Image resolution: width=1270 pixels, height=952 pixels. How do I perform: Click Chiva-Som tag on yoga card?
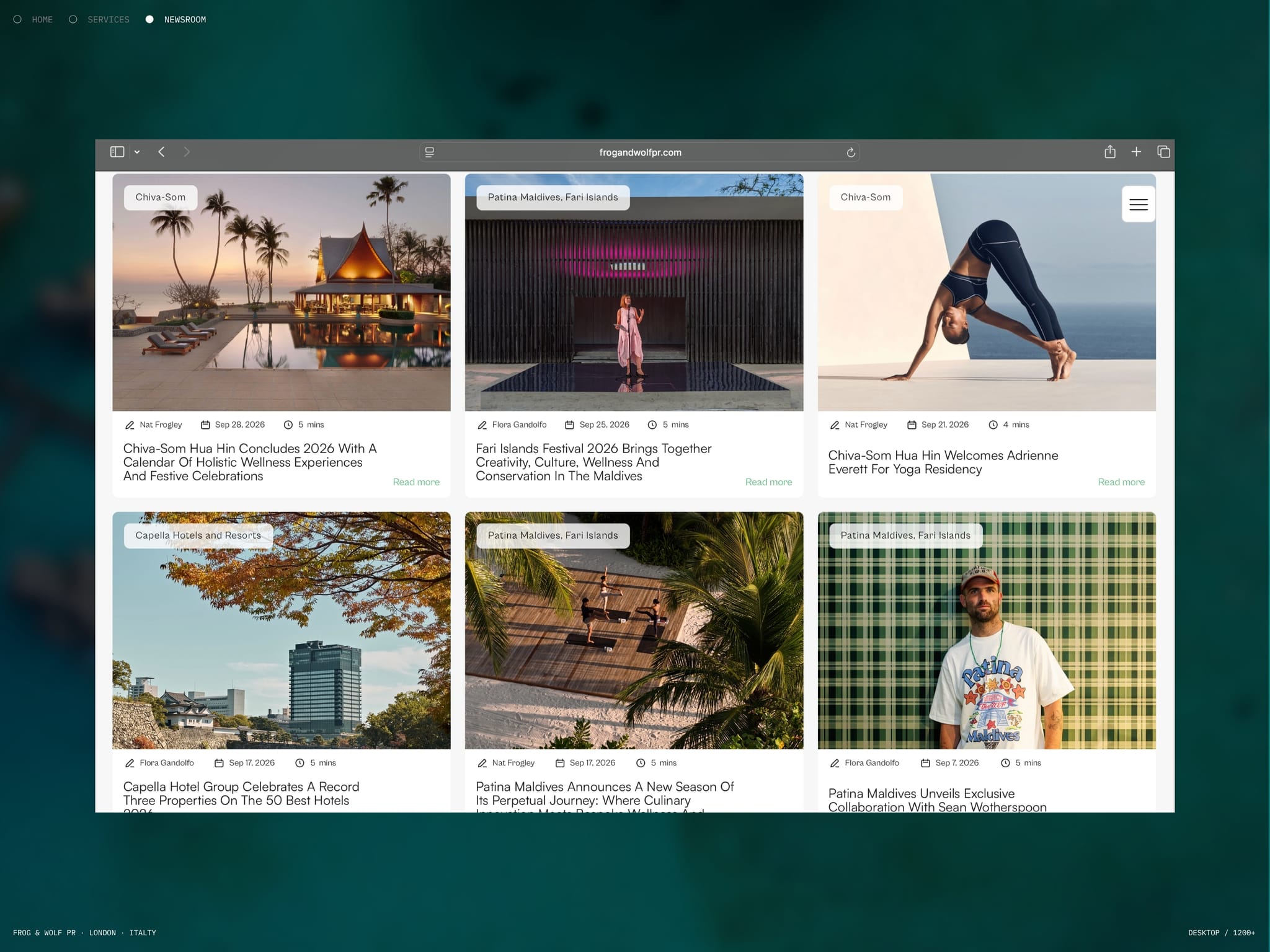point(866,198)
